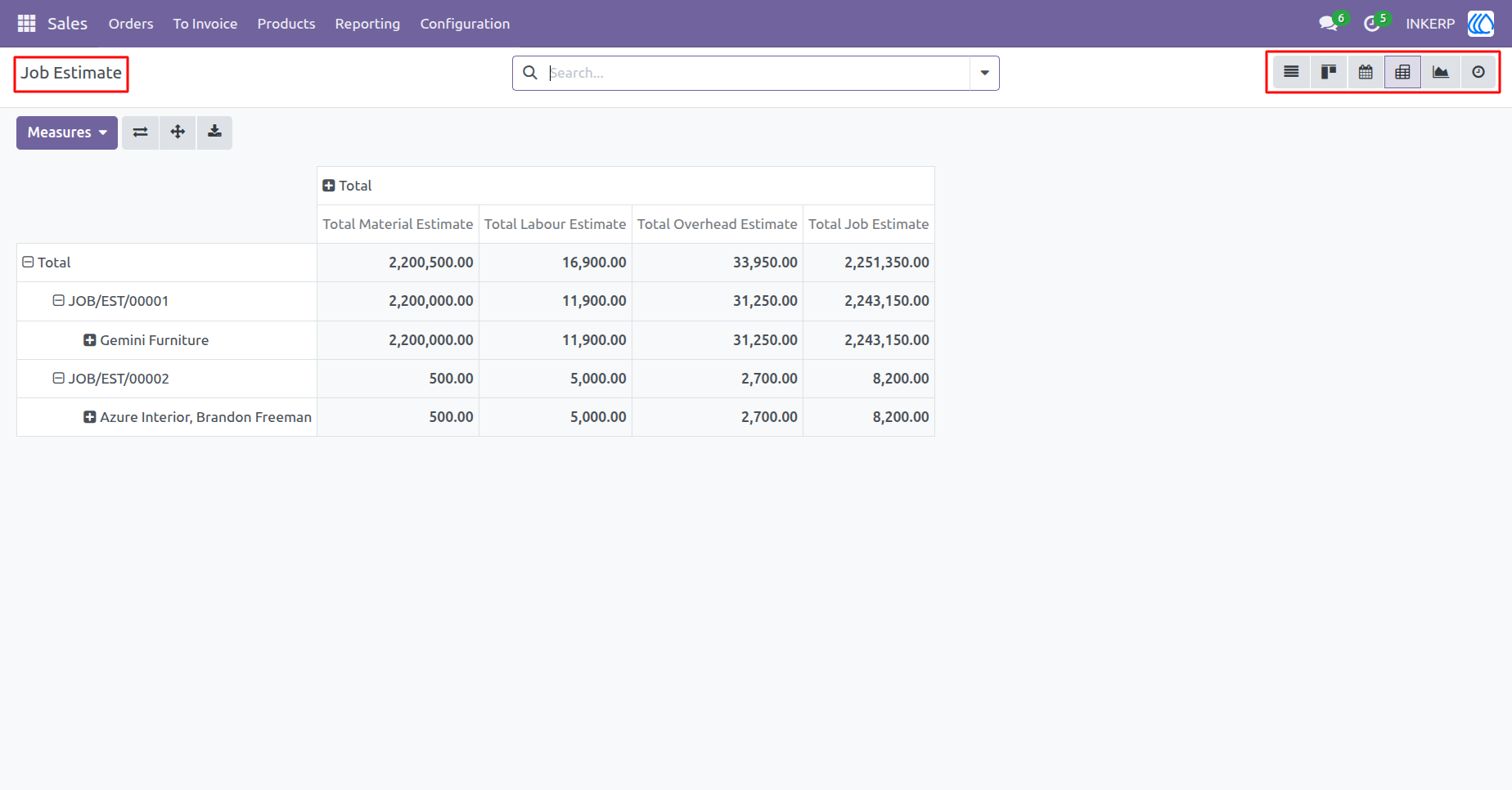This screenshot has height=790, width=1512.
Task: Download pivot table as spreadsheet
Action: [x=214, y=132]
